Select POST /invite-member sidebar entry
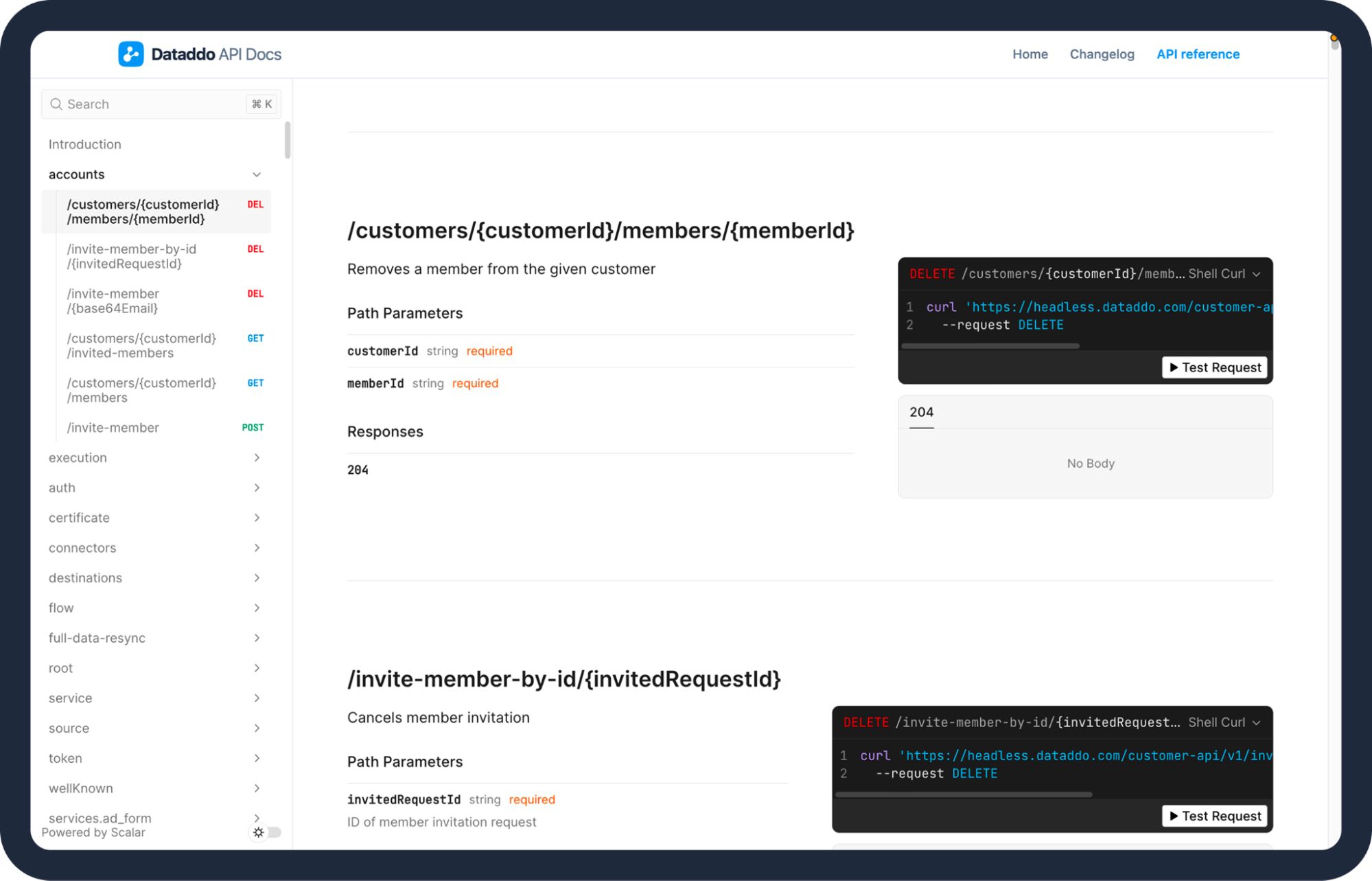This screenshot has width=1372, height=881. tap(156, 428)
